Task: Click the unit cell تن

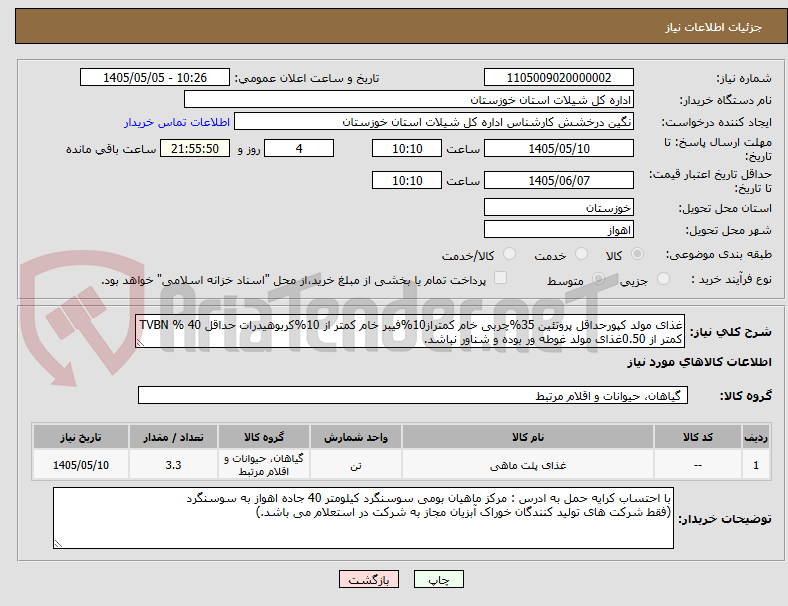Action: tap(356, 465)
